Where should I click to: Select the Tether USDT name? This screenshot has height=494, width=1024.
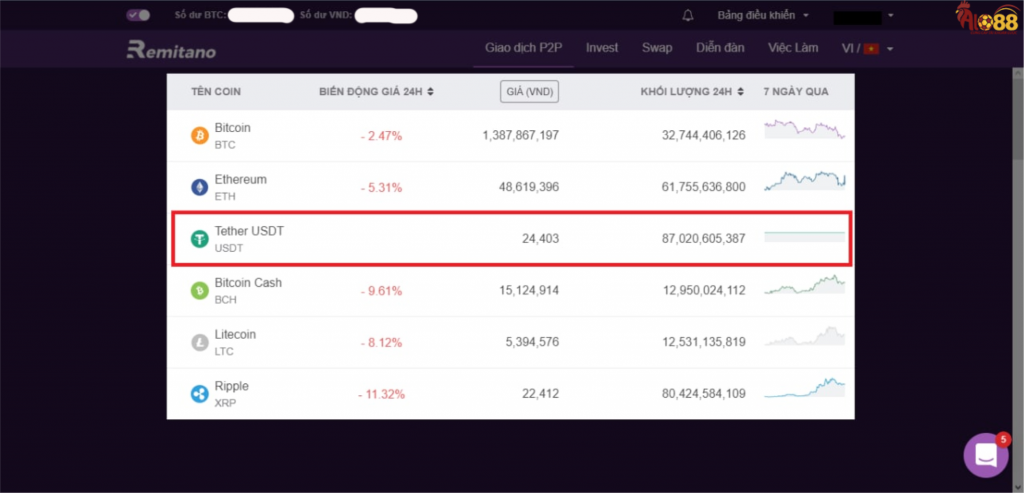(x=249, y=231)
